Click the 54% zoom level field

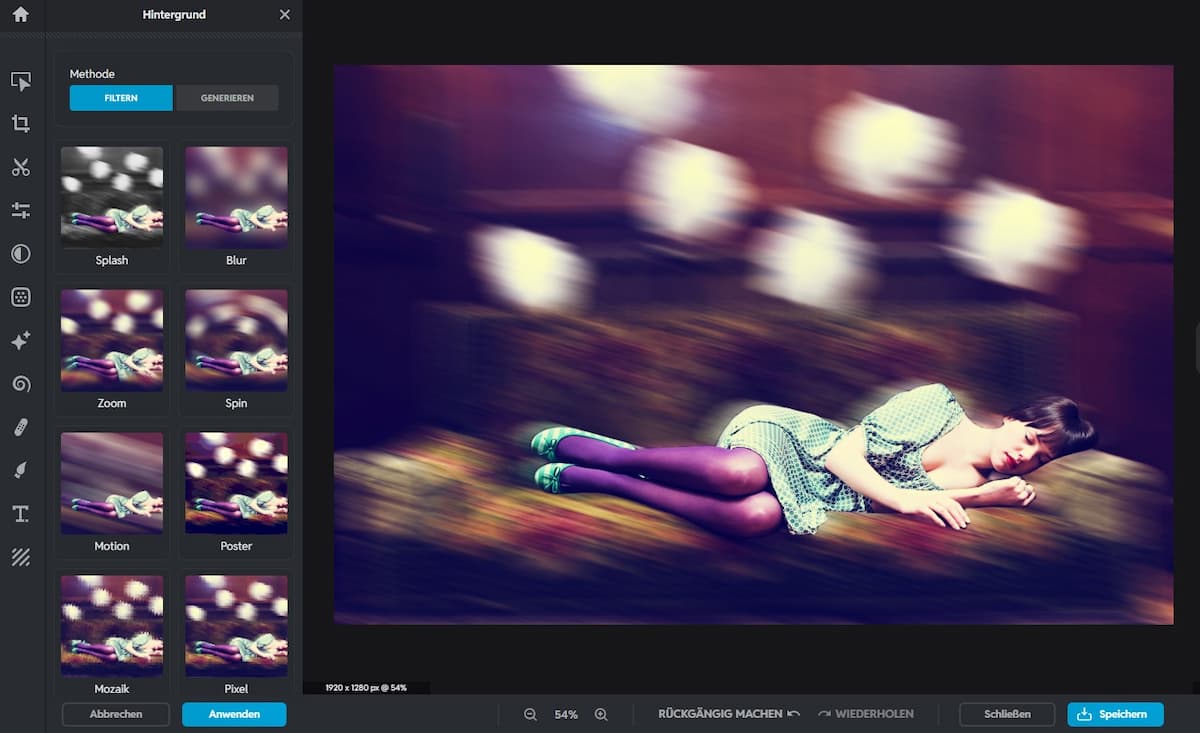tap(566, 714)
